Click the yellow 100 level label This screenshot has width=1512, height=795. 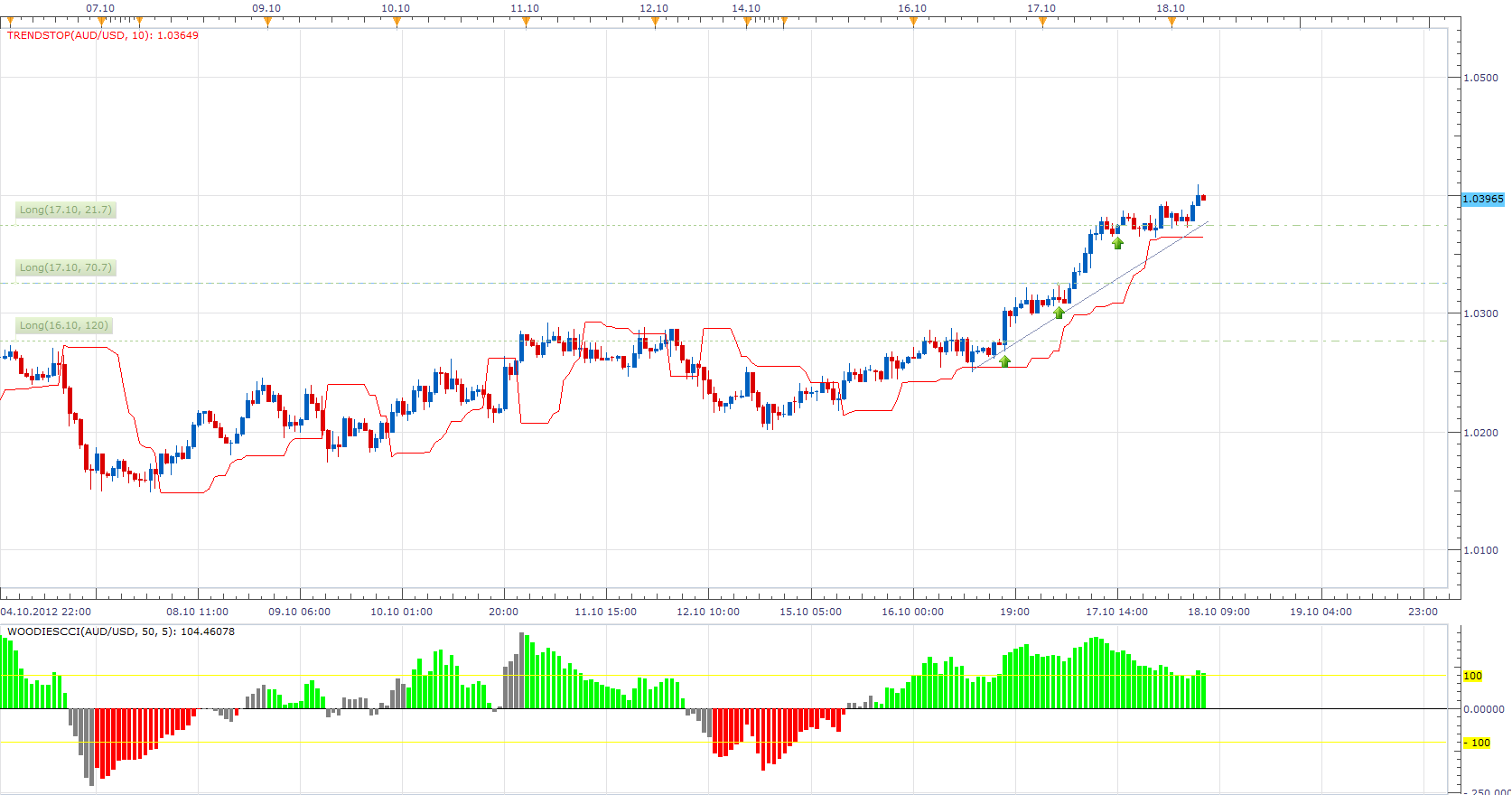(1472, 676)
